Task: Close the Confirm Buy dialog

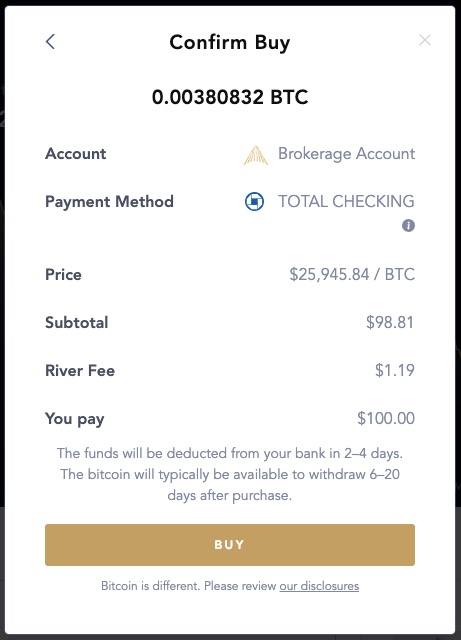Action: coord(425,40)
